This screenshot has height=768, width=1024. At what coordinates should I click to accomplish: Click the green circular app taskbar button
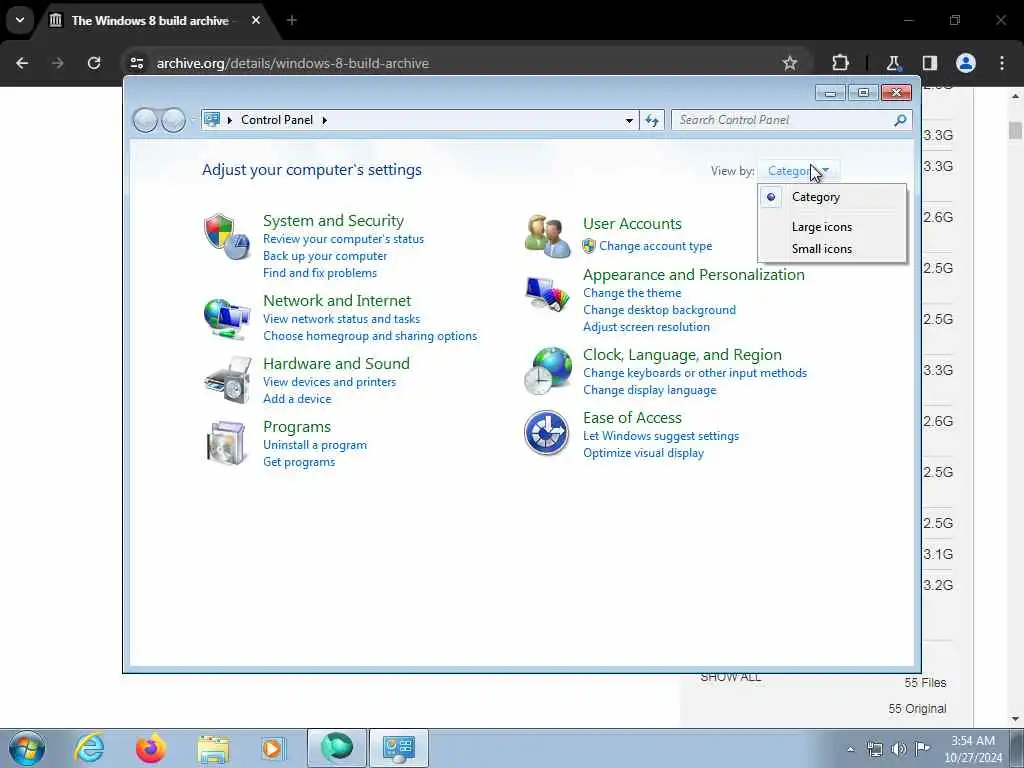tap(337, 748)
